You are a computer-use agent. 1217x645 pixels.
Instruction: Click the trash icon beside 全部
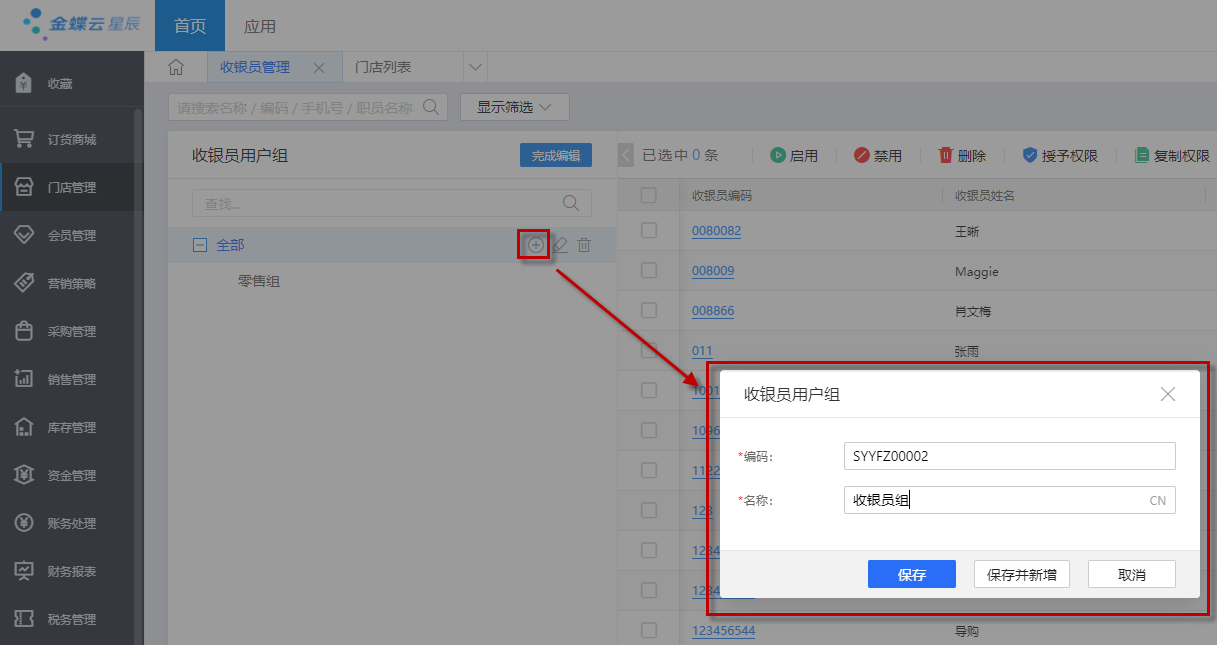click(x=584, y=245)
